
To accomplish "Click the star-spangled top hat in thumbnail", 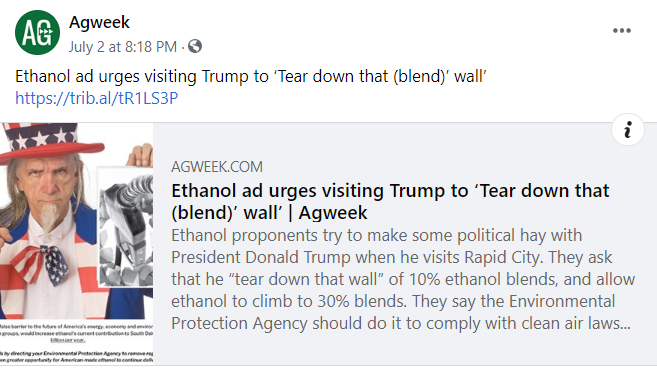I will point(48,143).
